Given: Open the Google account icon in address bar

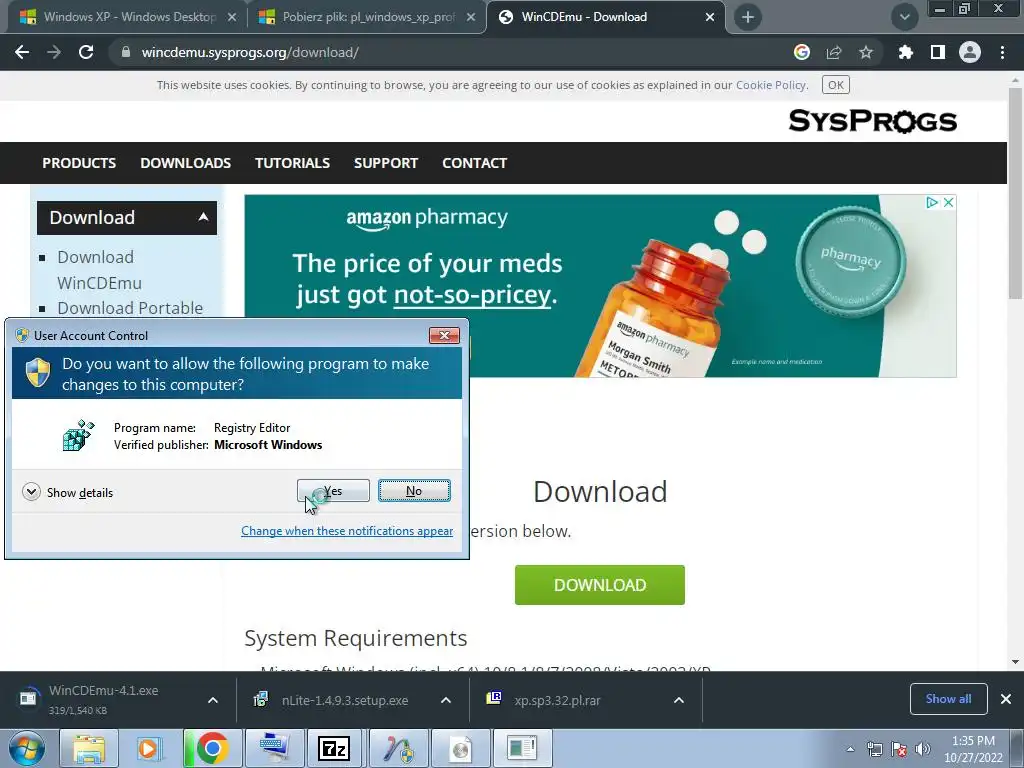Looking at the screenshot, I should pos(801,52).
